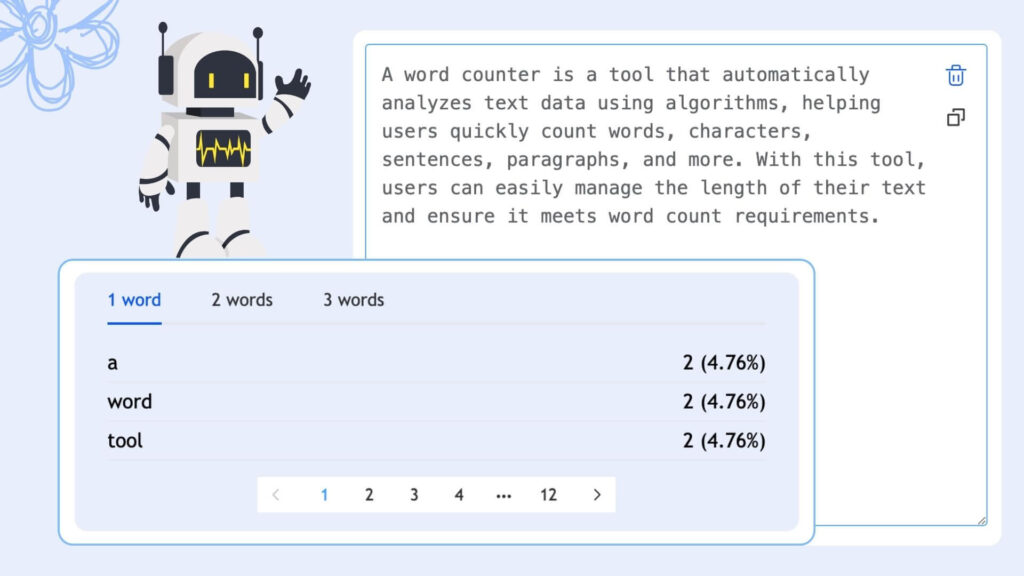Select the keyword row "word"
The image size is (1024, 576).
[x=436, y=402]
